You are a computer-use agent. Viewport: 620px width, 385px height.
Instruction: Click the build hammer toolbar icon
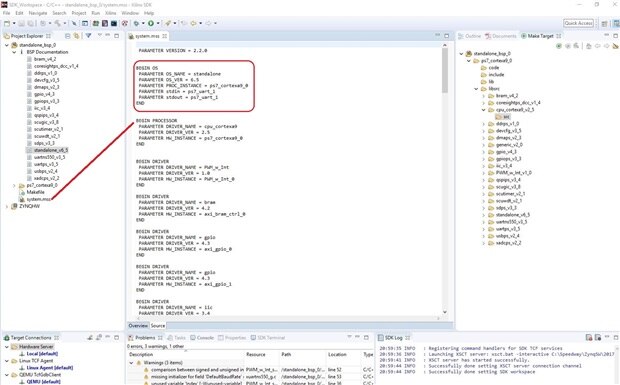[58, 23]
